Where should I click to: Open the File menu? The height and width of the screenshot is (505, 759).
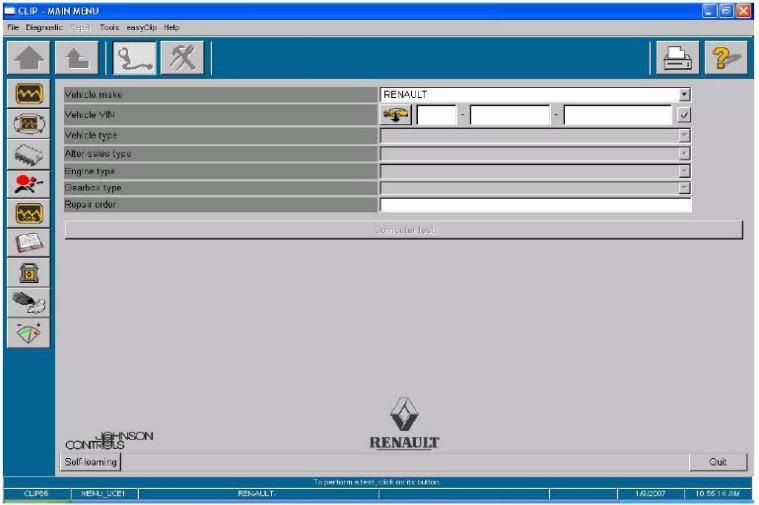click(13, 28)
